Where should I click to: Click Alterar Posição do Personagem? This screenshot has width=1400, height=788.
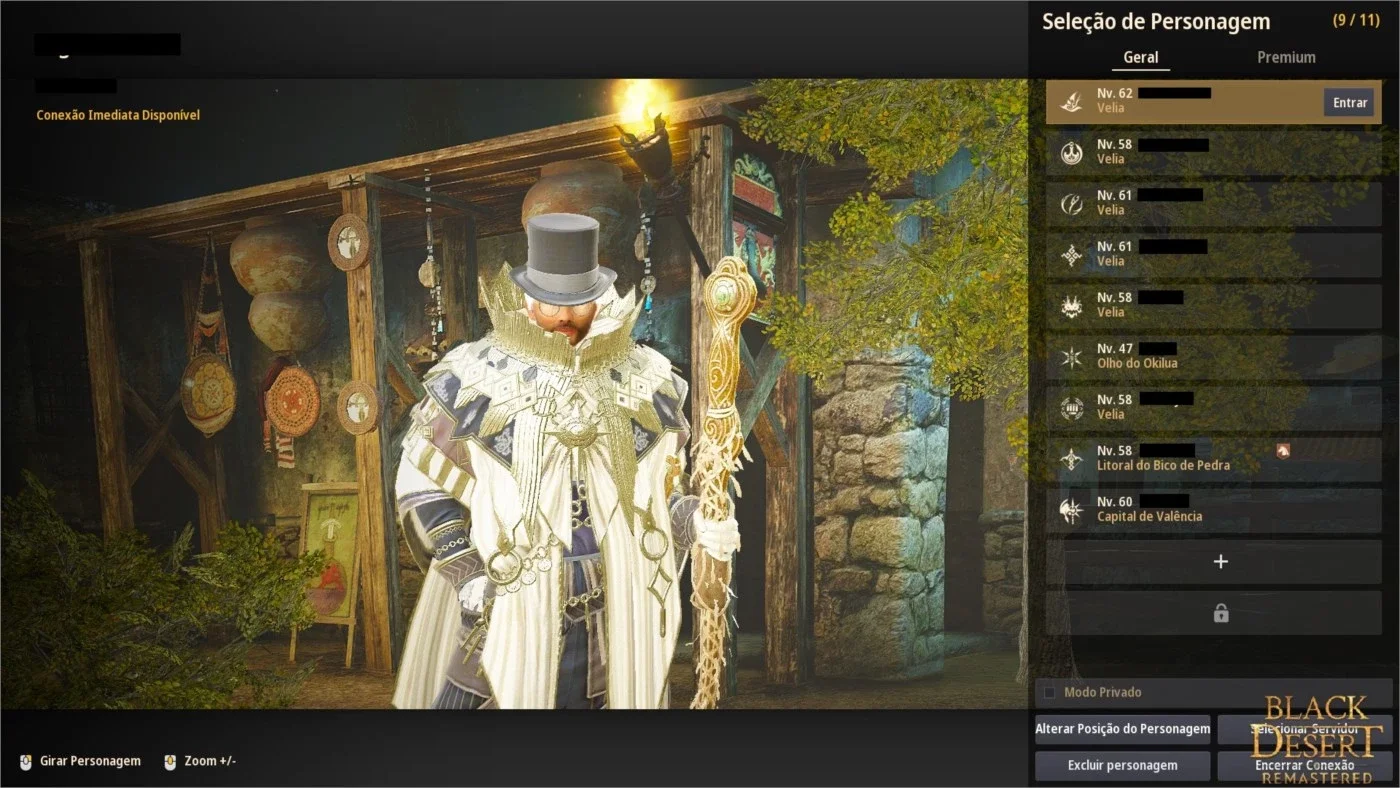[x=1122, y=729]
